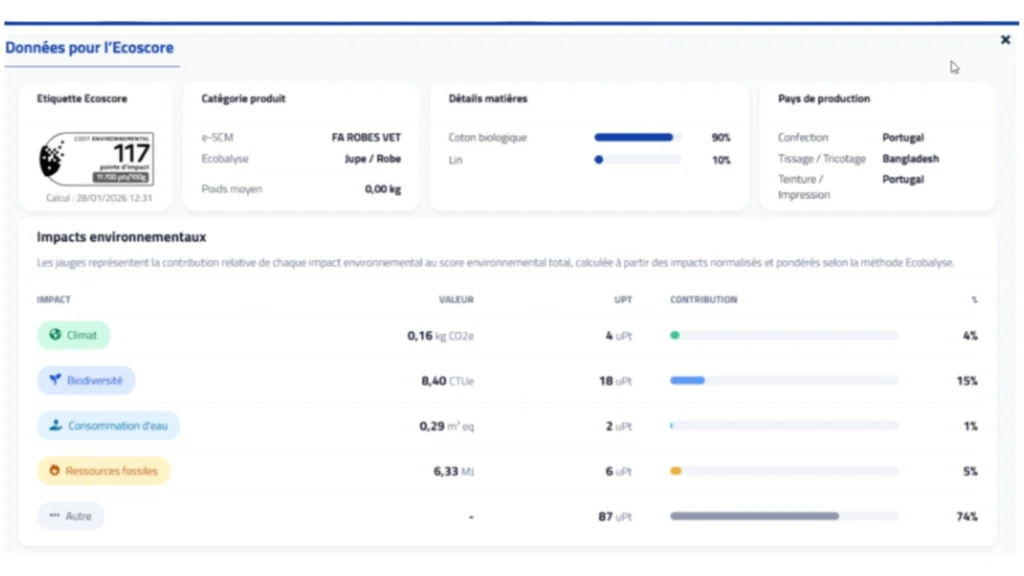Screen dimensions: 1024x576
Task: Click the Consommation d'eau contribution gauge
Action: 784,426
